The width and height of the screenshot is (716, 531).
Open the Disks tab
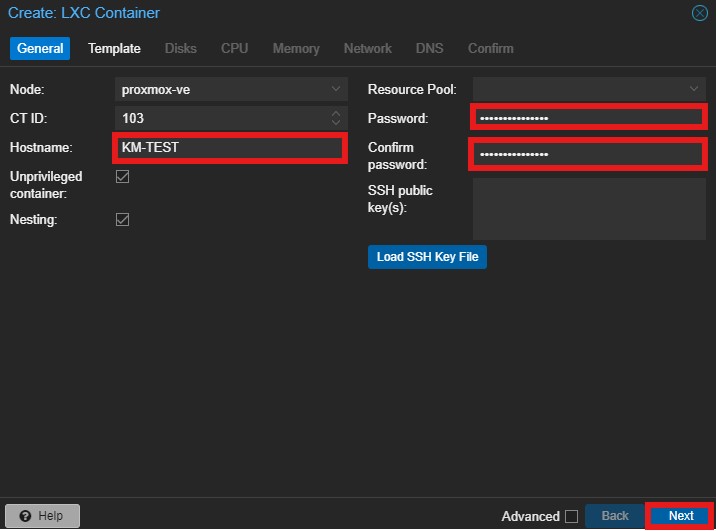tap(181, 48)
